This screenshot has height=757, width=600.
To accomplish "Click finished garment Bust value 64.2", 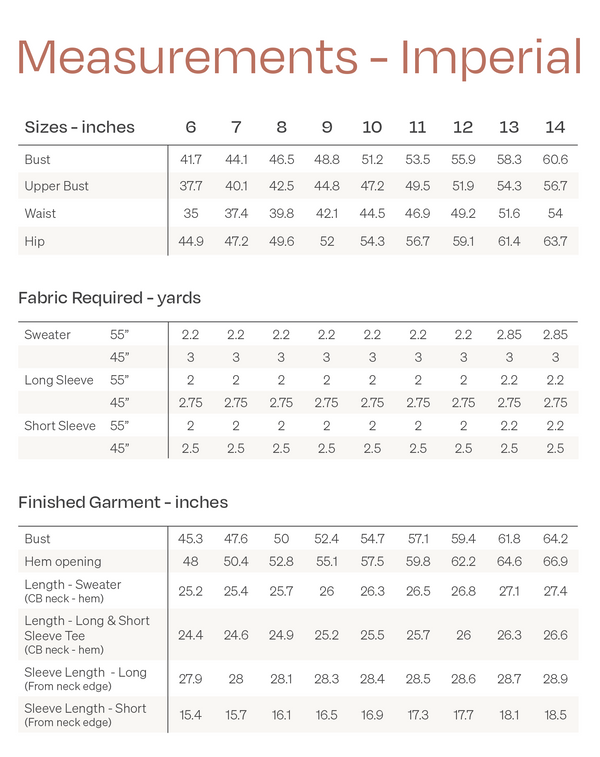I will click(555, 539).
